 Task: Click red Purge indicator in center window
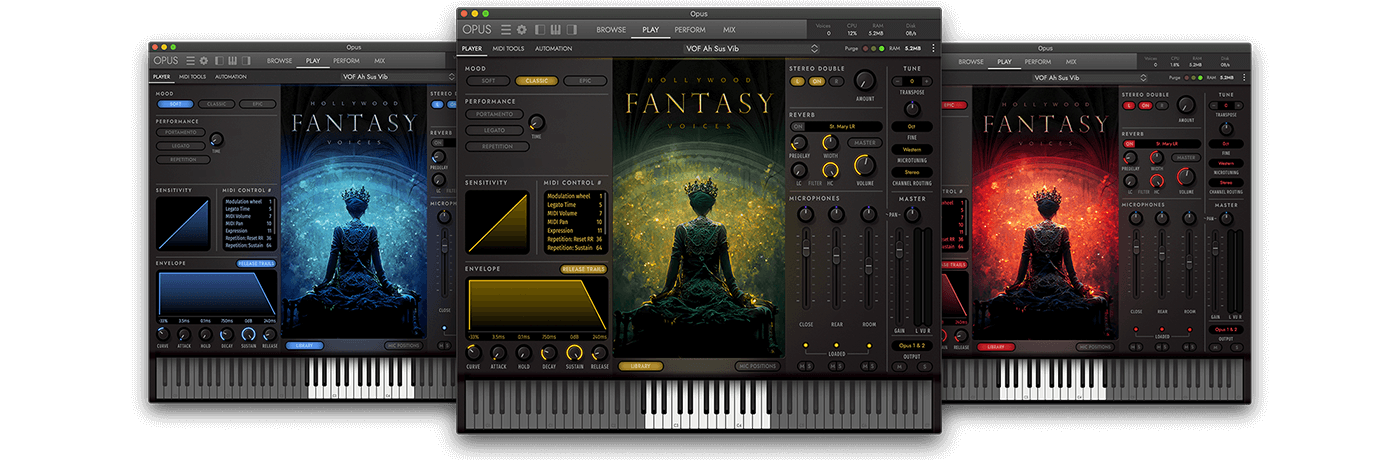point(867,48)
